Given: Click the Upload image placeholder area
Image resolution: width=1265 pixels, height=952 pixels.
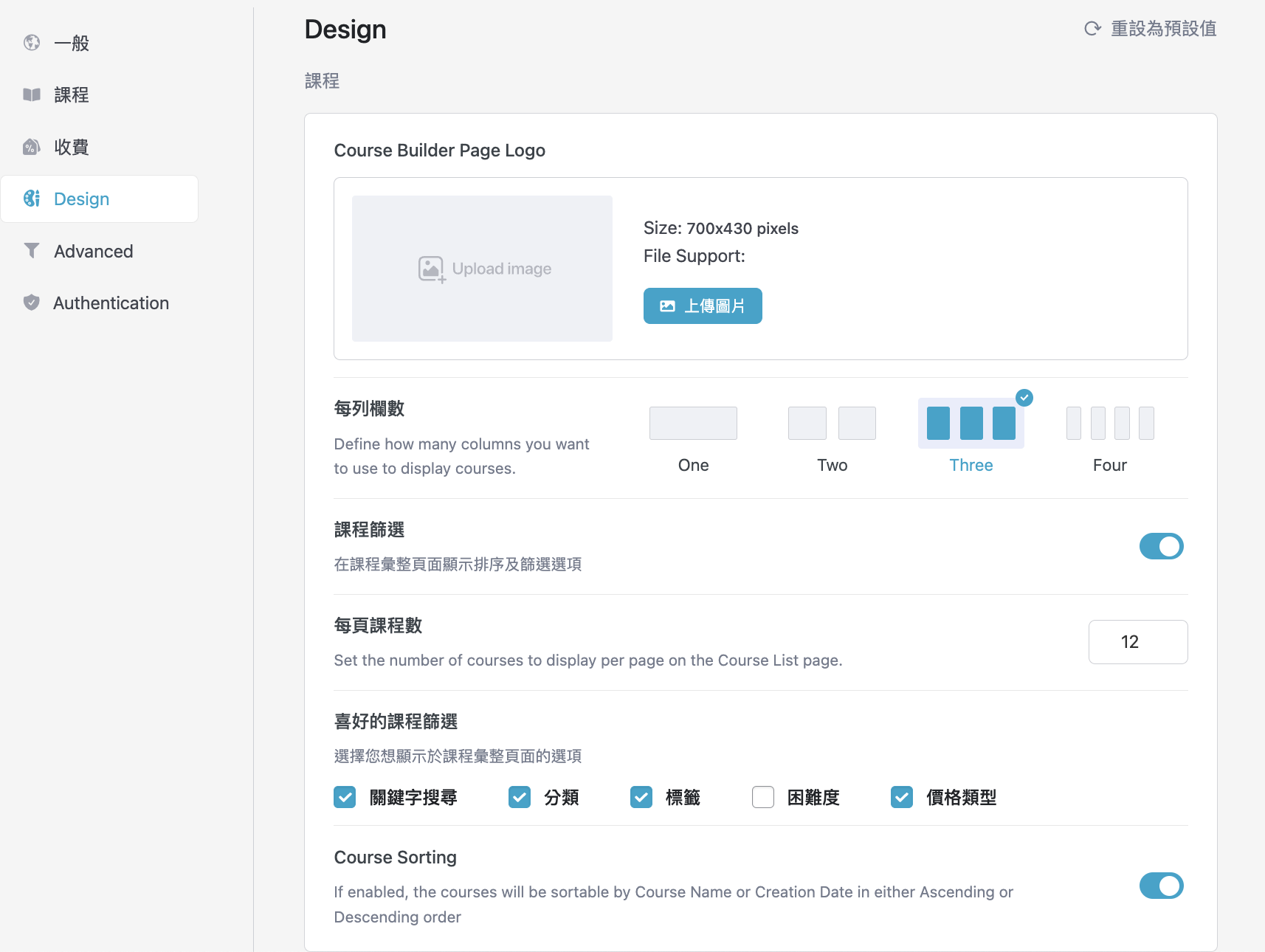Looking at the screenshot, I should tap(482, 269).
